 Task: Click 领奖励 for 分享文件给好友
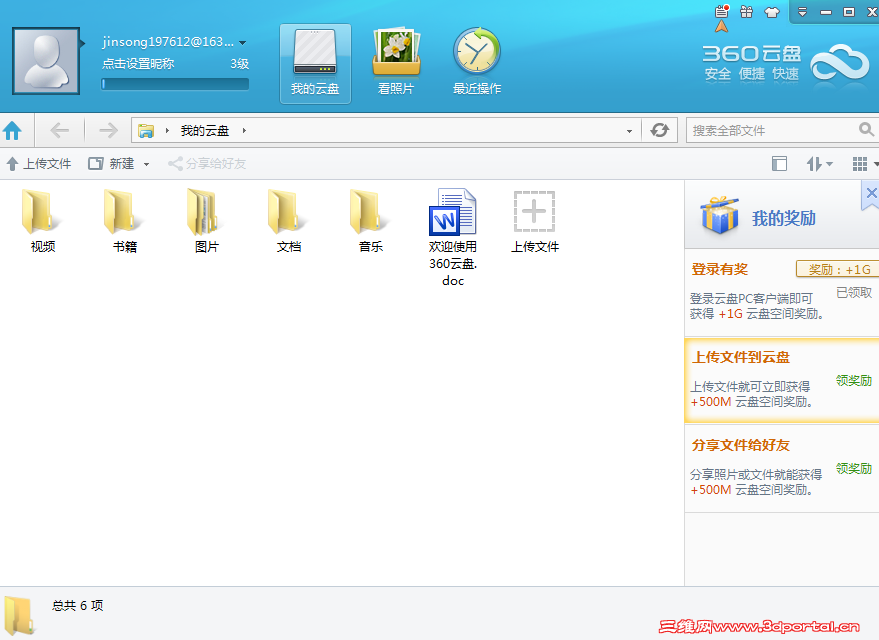coord(854,469)
